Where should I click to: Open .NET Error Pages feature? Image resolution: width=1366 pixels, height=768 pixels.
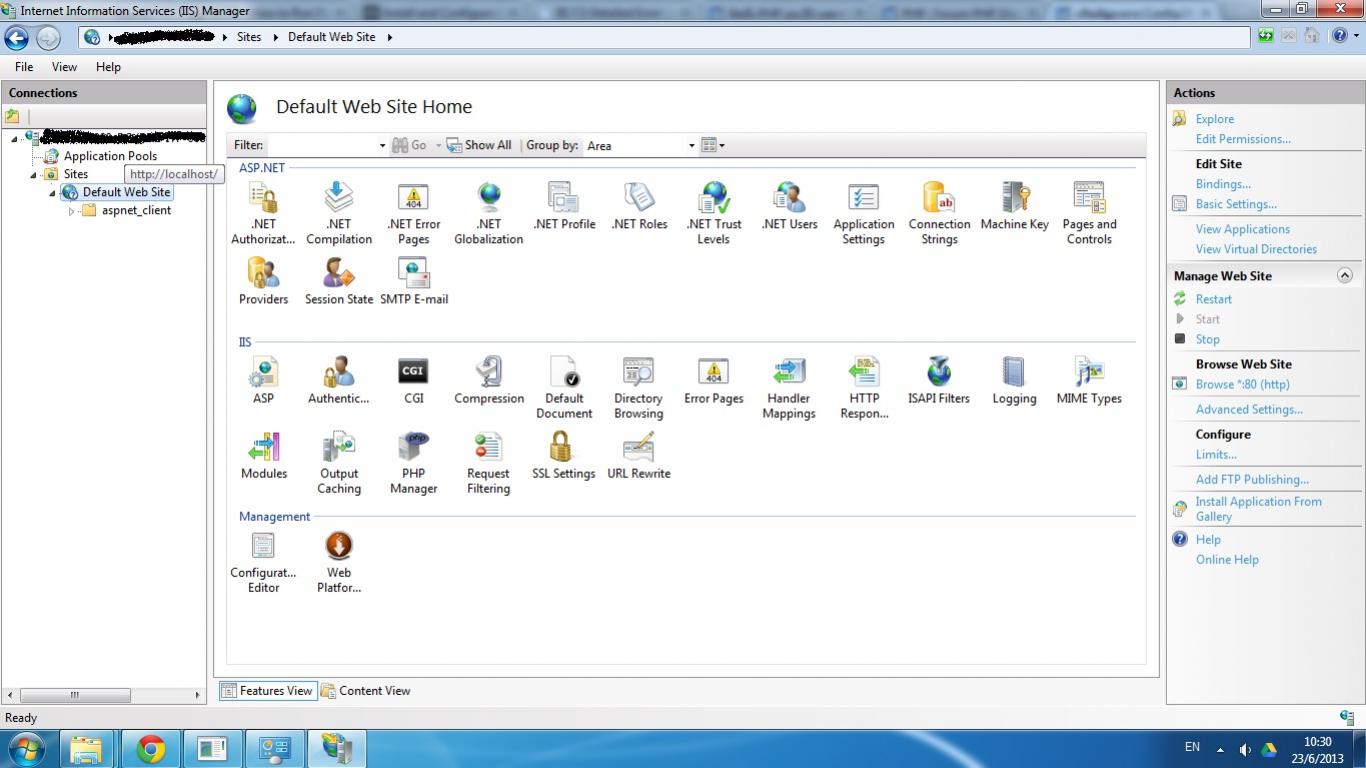tap(414, 213)
